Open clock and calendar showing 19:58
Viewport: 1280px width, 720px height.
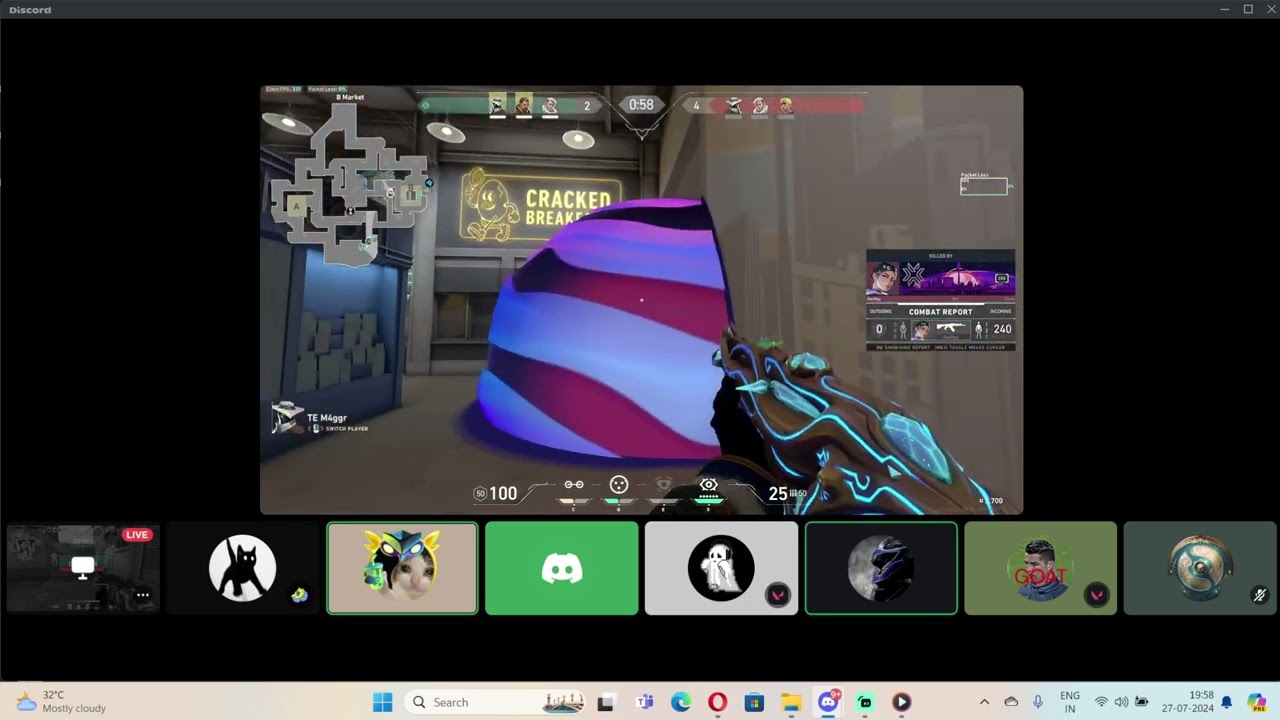[1188, 702]
